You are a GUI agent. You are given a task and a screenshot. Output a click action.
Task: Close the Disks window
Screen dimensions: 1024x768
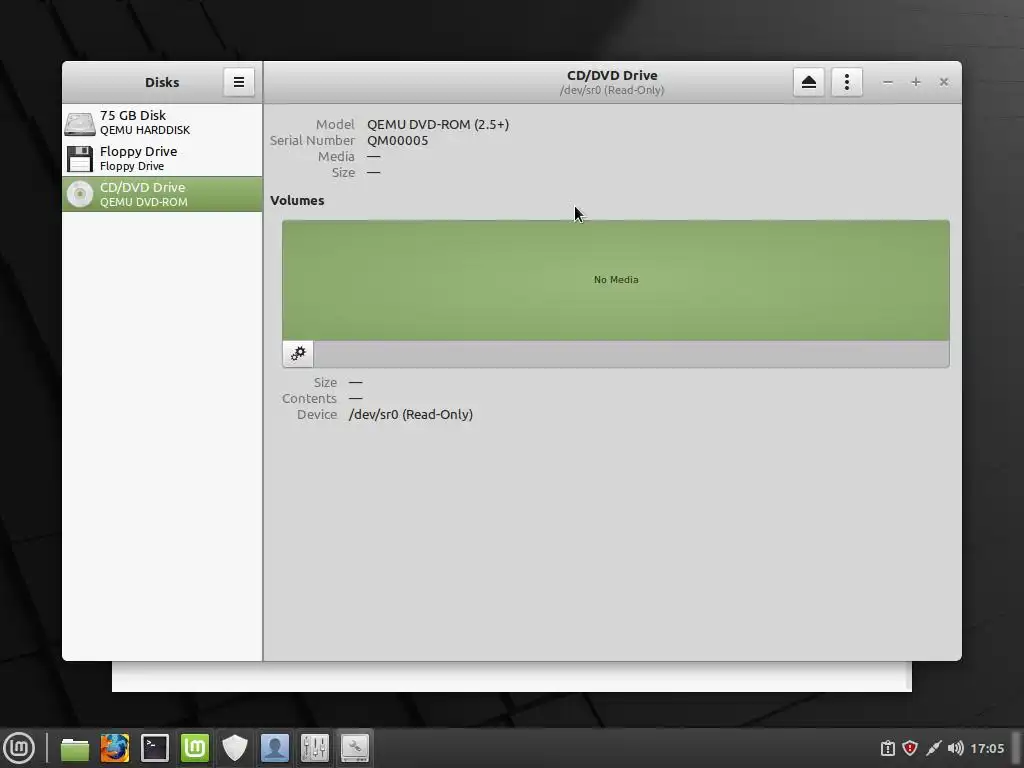pyautogui.click(x=944, y=82)
